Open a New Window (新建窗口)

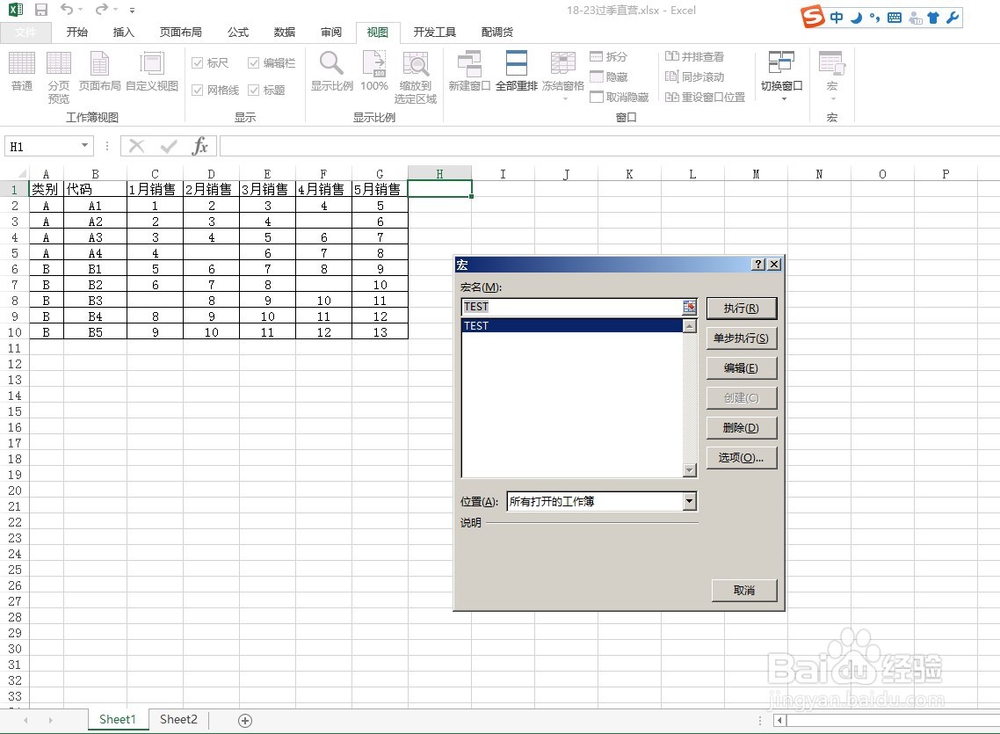(469, 71)
